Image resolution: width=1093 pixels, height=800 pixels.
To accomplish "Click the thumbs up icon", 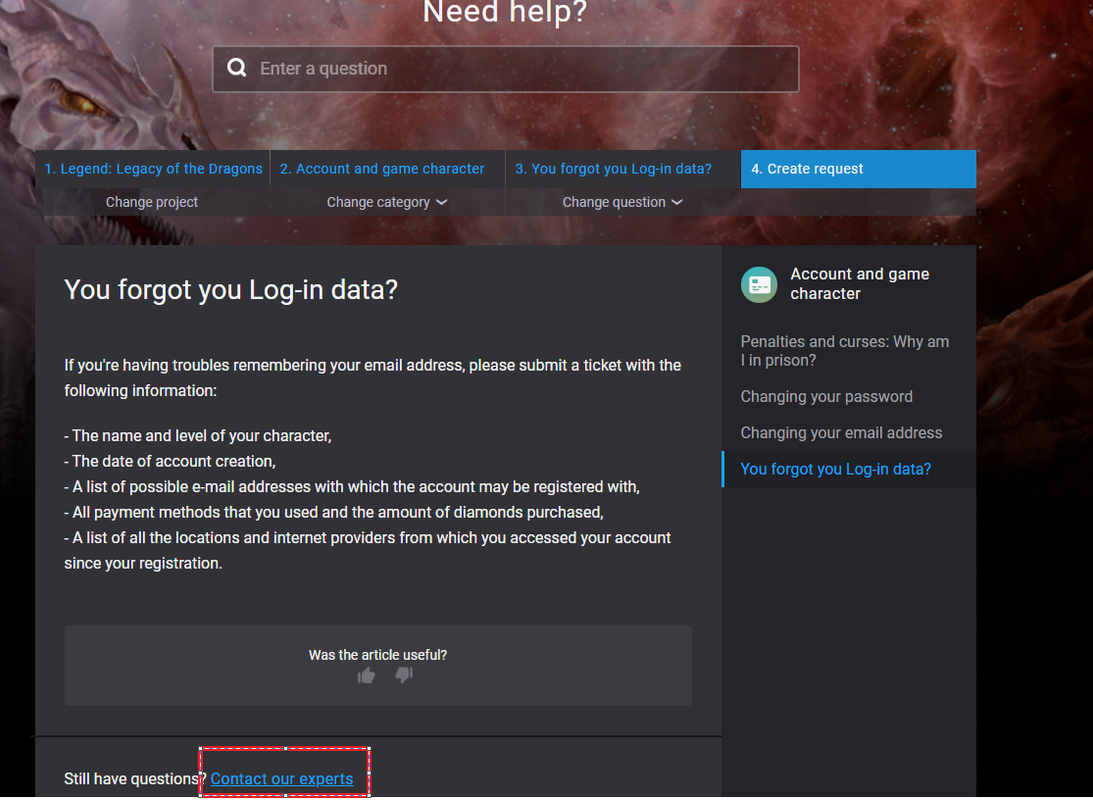I will 367,675.
